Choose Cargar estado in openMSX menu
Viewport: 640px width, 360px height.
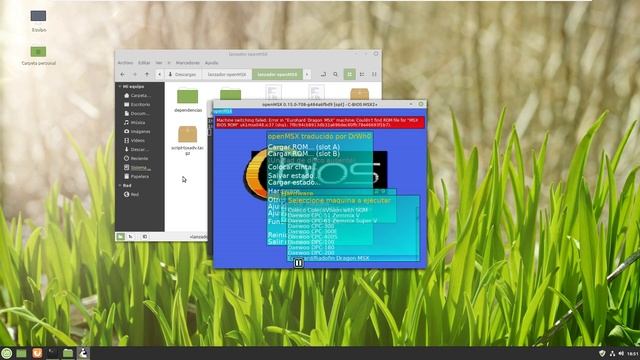[x=294, y=182]
